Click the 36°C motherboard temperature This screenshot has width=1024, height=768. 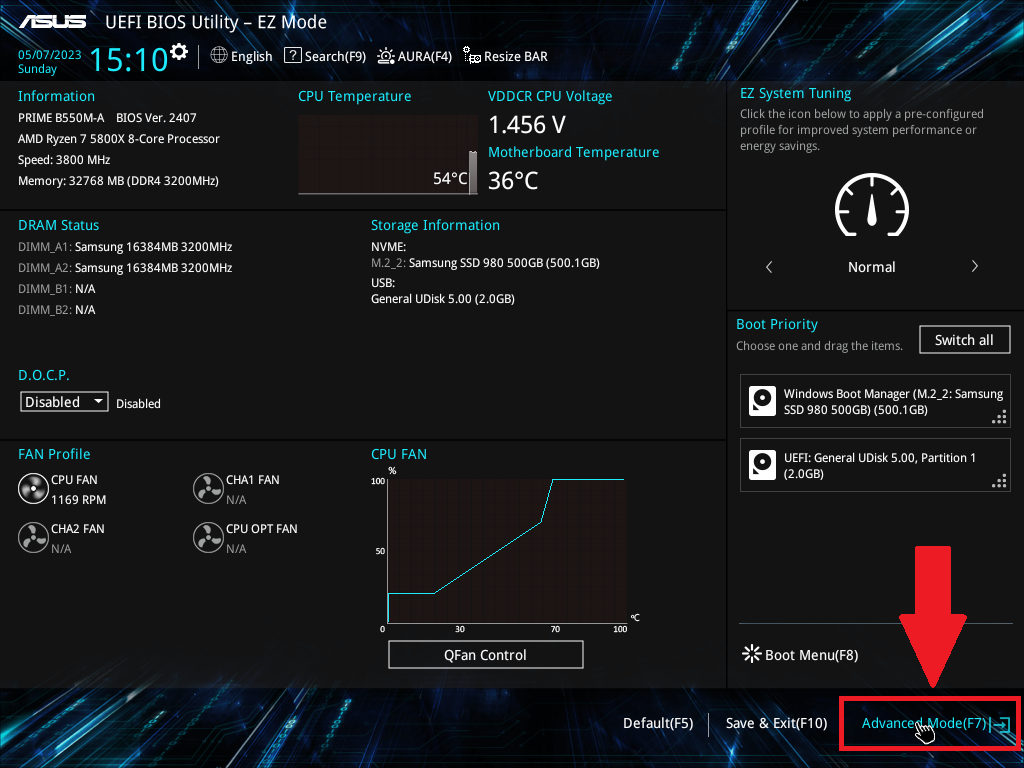point(513,180)
